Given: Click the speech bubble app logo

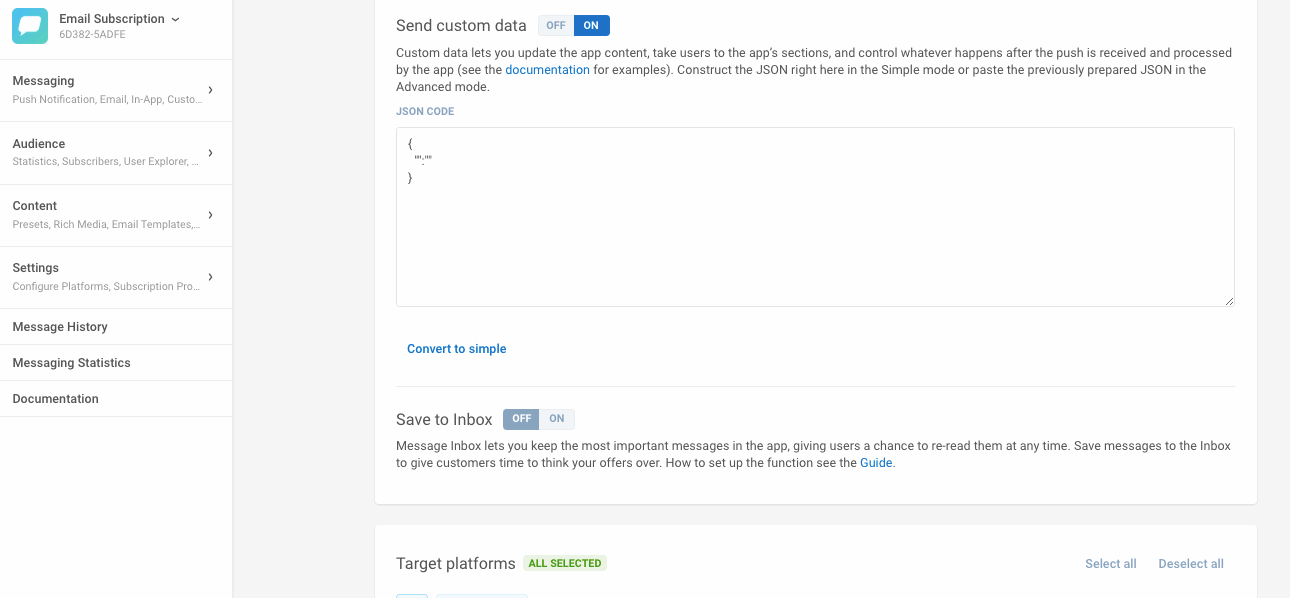Looking at the screenshot, I should tap(30, 26).
